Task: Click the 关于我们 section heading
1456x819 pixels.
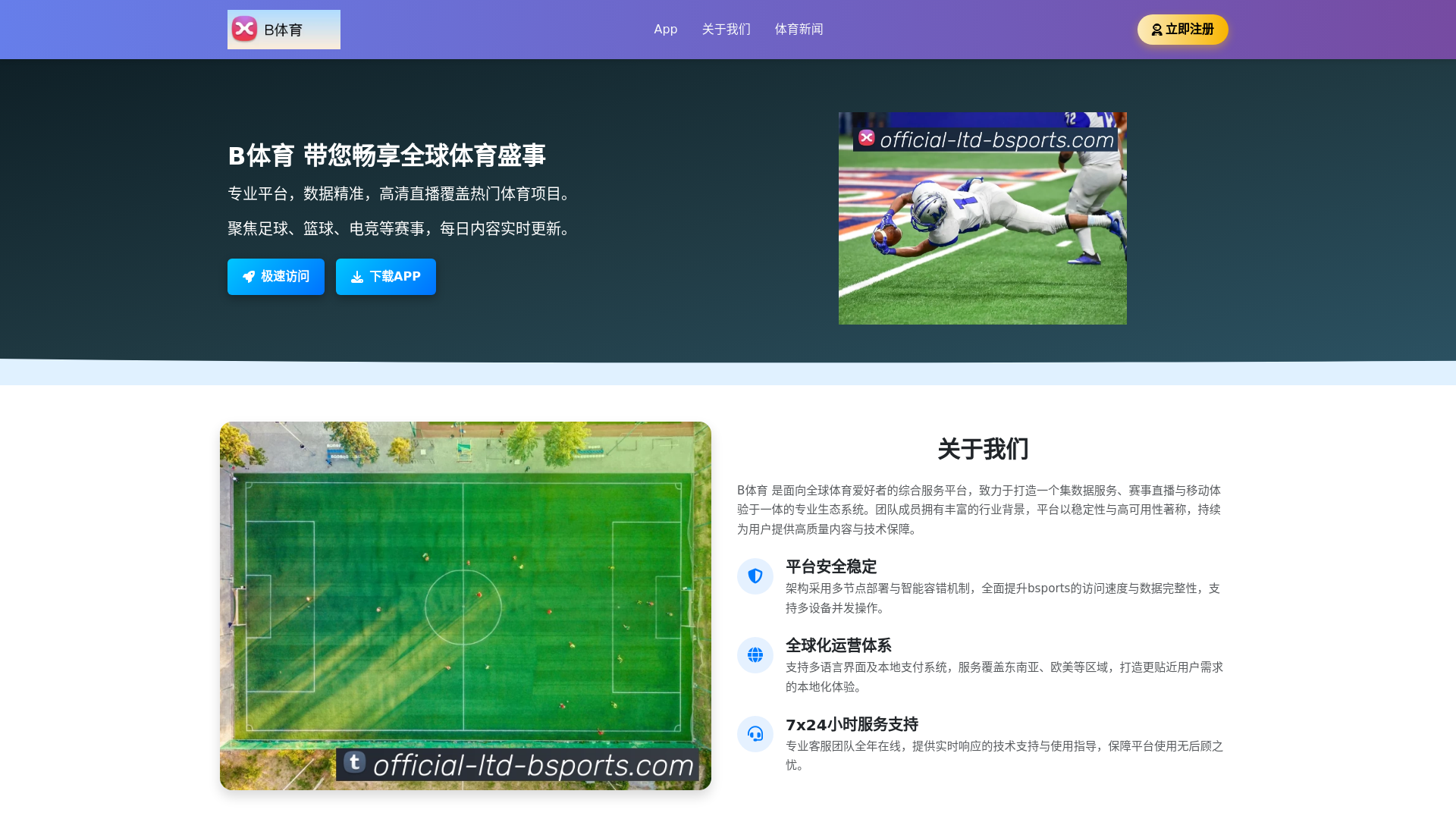Action: pyautogui.click(x=983, y=449)
